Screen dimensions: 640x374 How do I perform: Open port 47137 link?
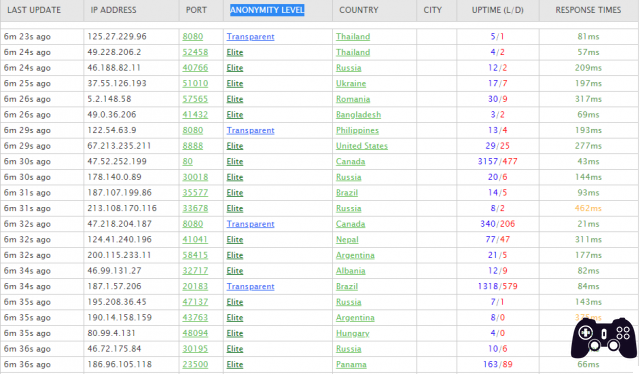195,302
